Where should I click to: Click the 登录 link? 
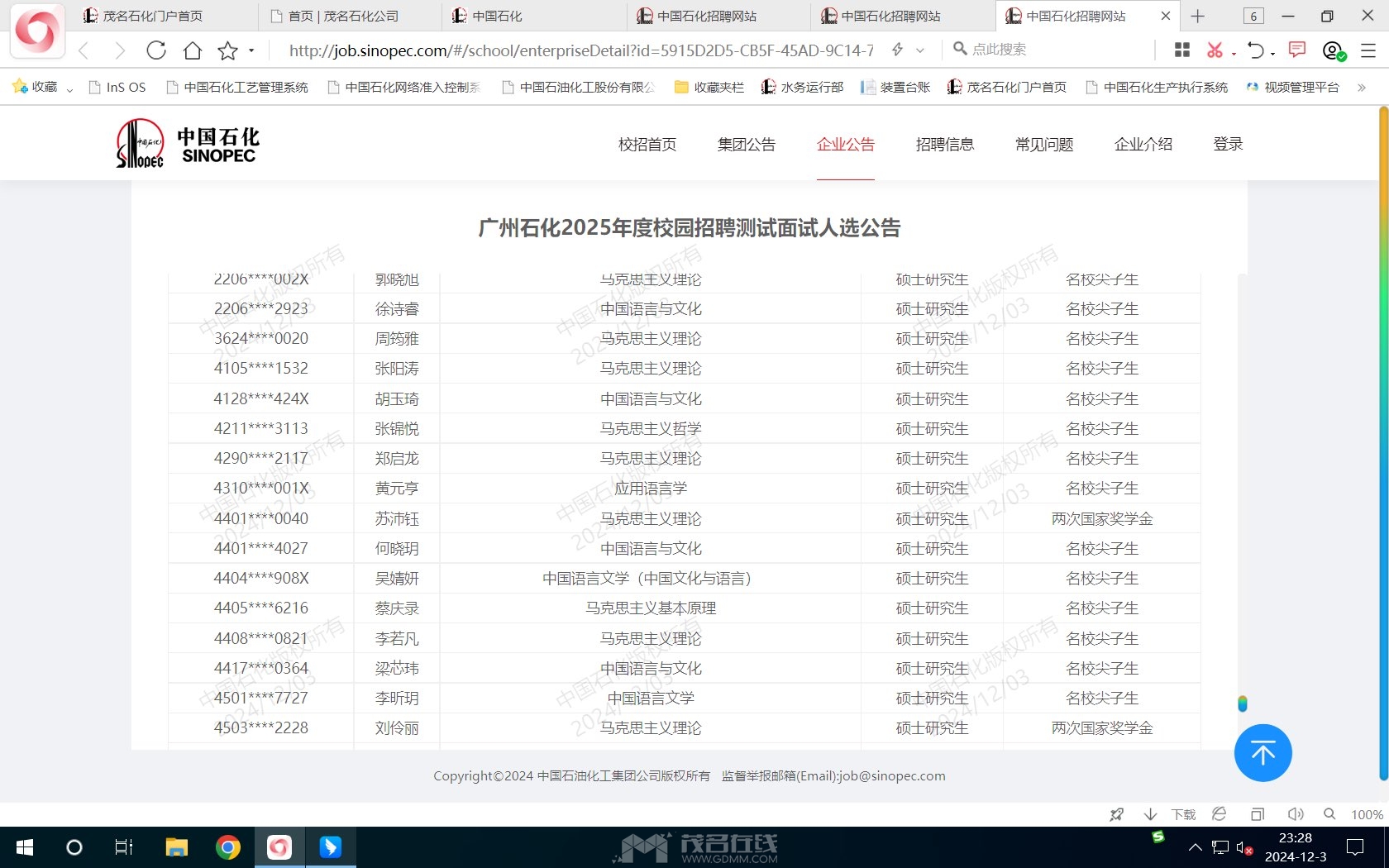pyautogui.click(x=1228, y=145)
